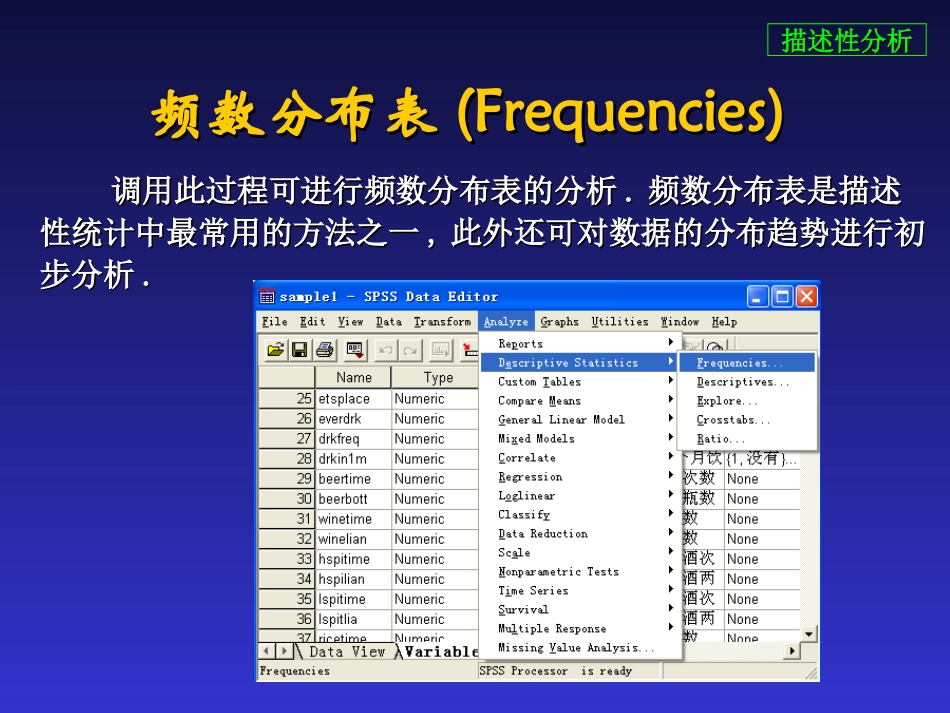Expand the Nonparametric Tests submenu
950x713 pixels.
point(581,571)
